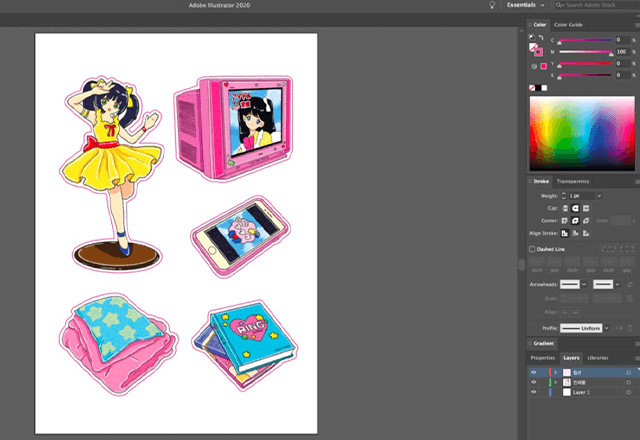Click the Black (K) slider track

tap(585, 75)
